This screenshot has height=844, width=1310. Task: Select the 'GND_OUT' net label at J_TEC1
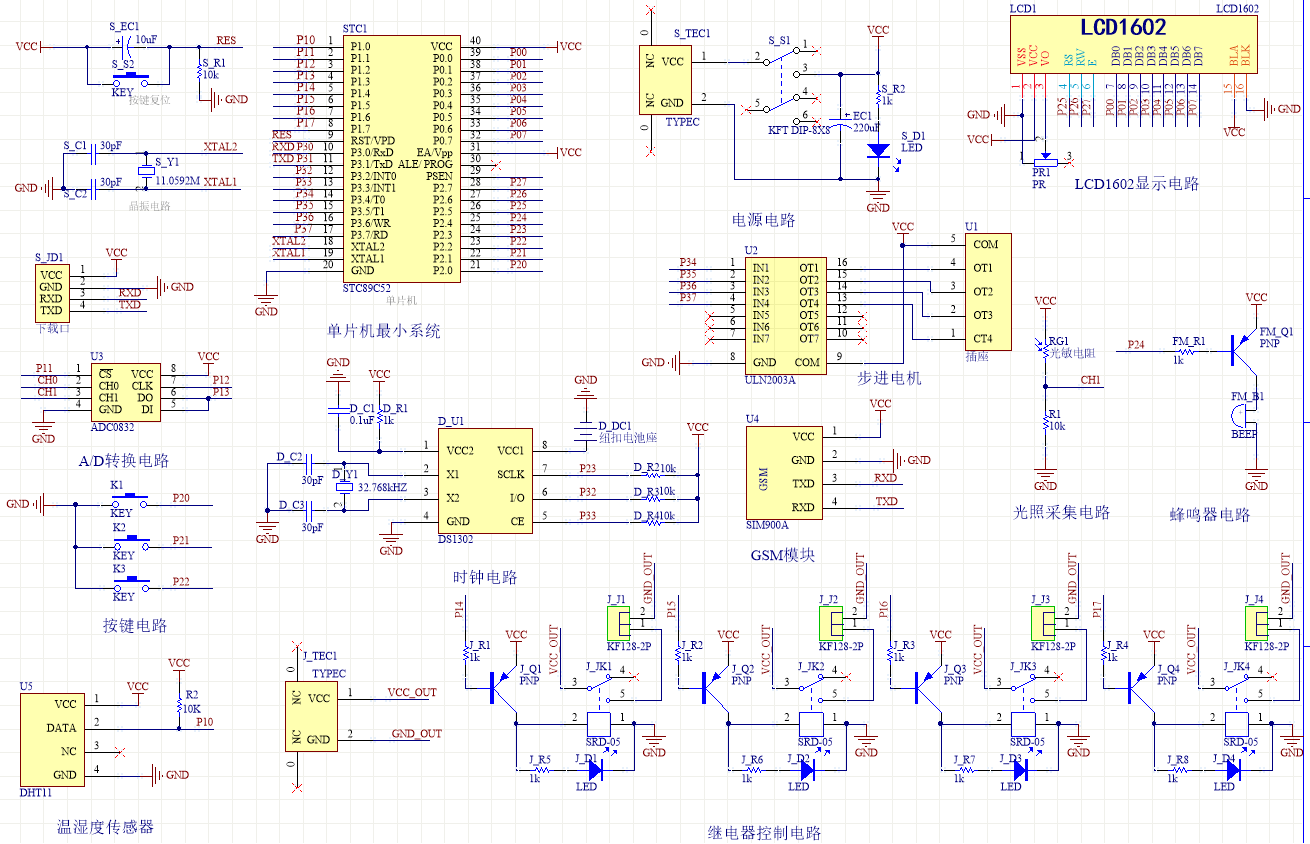[416, 733]
